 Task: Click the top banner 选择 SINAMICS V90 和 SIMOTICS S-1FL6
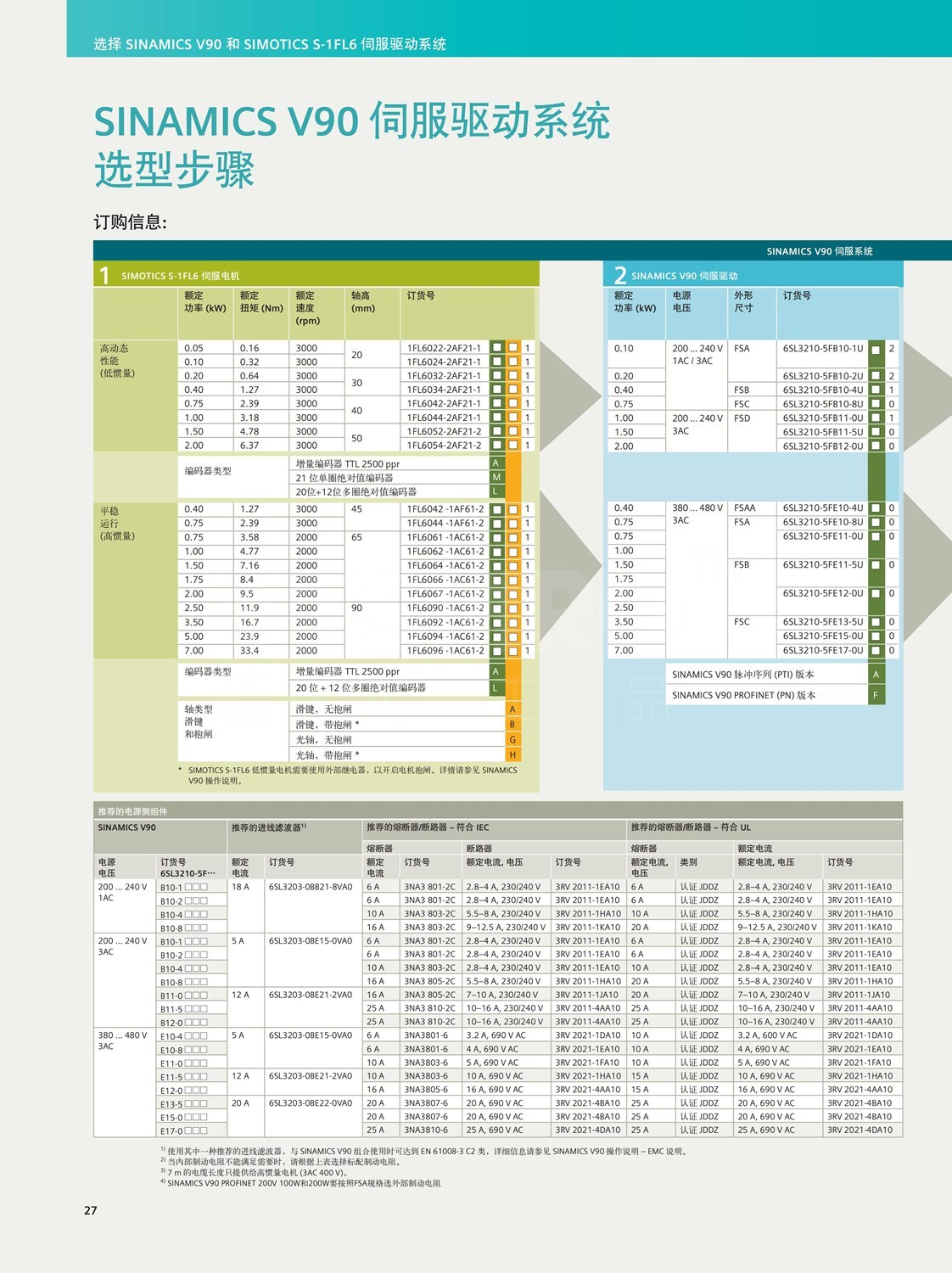[269, 44]
